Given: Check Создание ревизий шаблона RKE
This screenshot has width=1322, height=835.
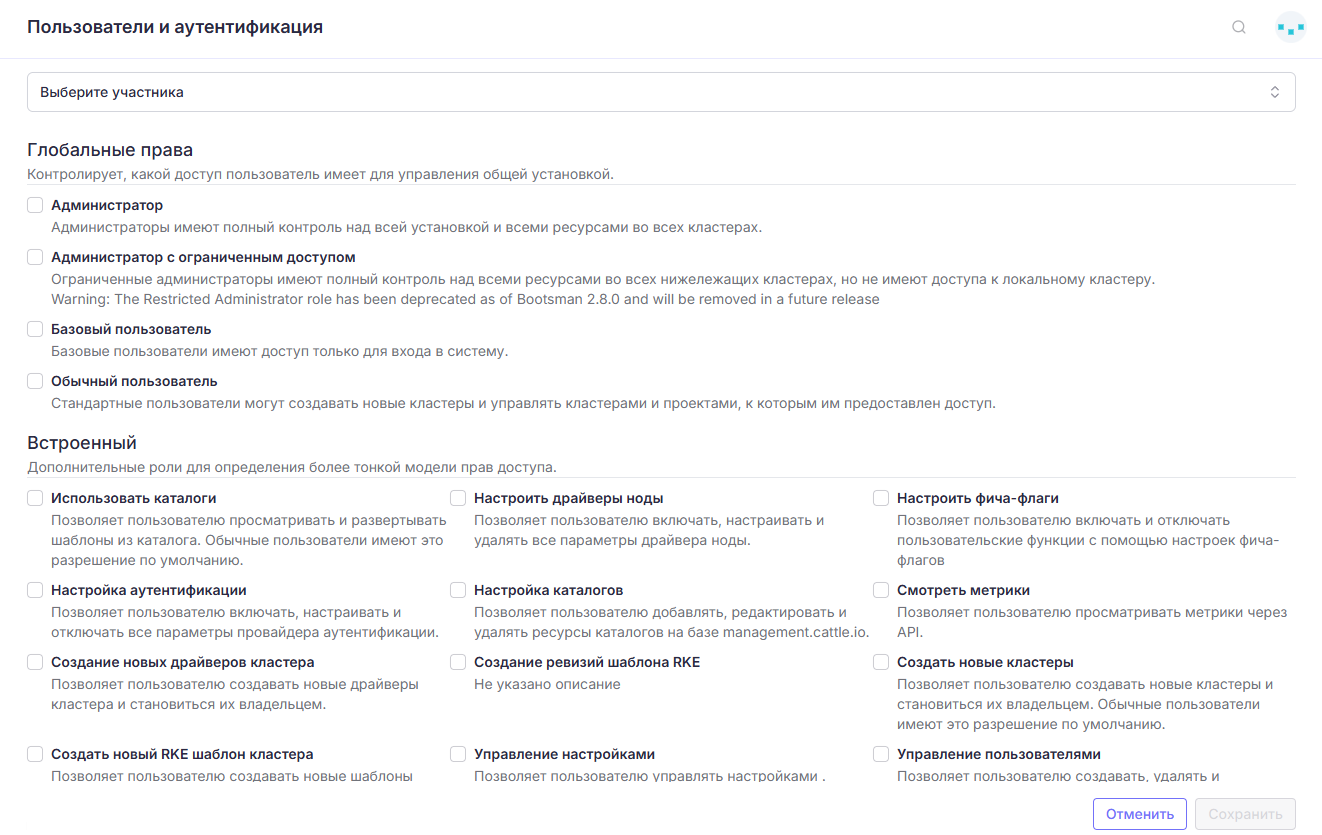Looking at the screenshot, I should tap(458, 662).
